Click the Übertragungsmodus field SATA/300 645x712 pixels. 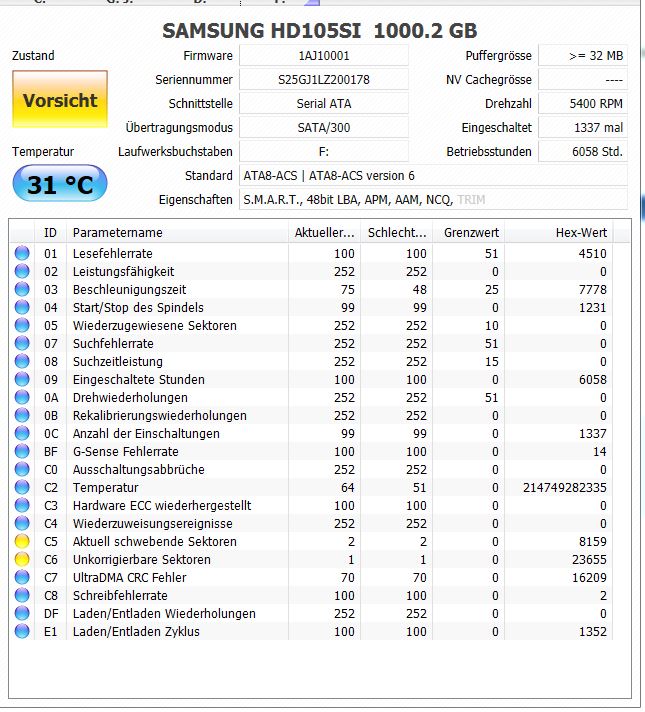(x=323, y=128)
